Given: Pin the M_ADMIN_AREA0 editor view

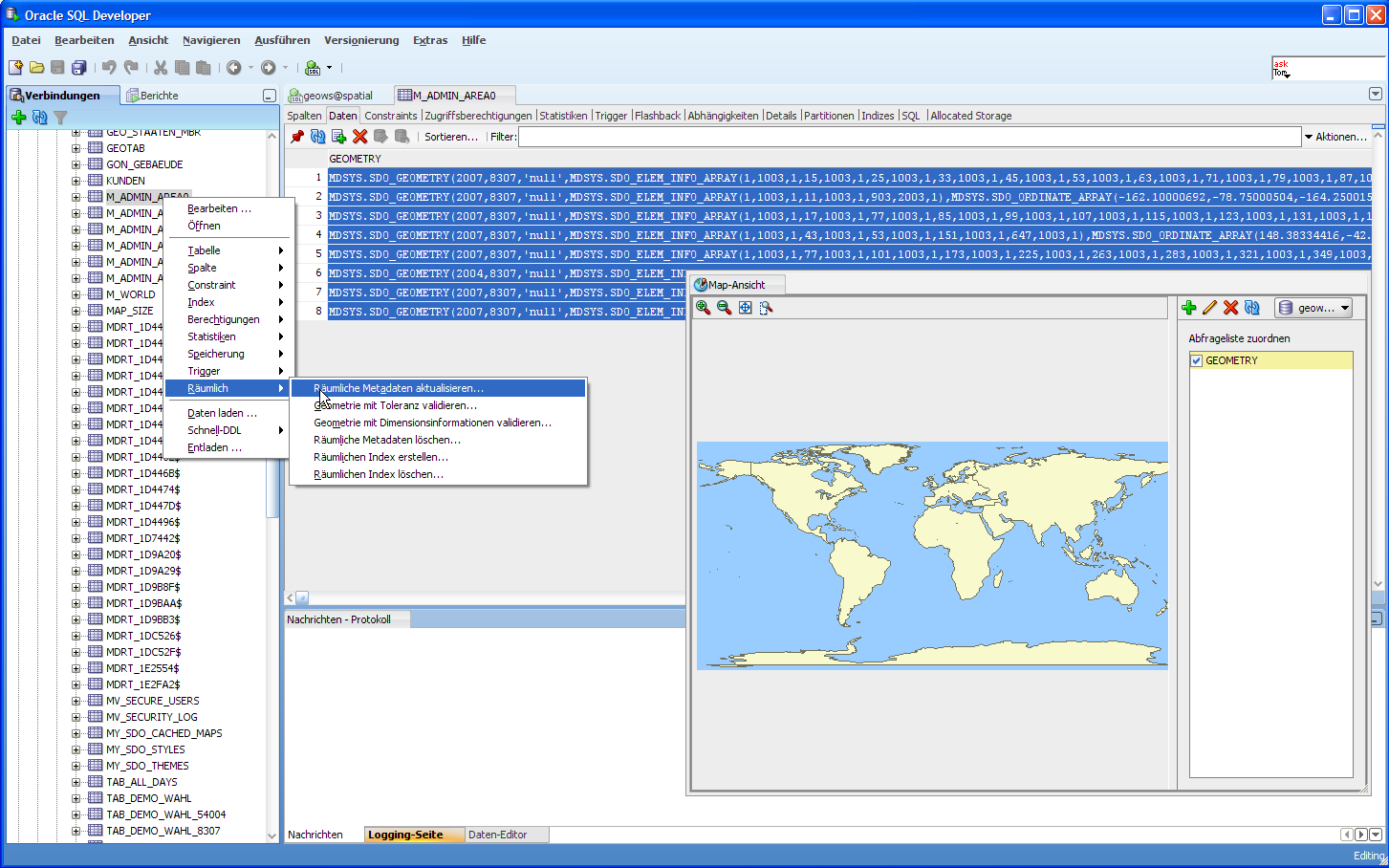Looking at the screenshot, I should point(297,137).
